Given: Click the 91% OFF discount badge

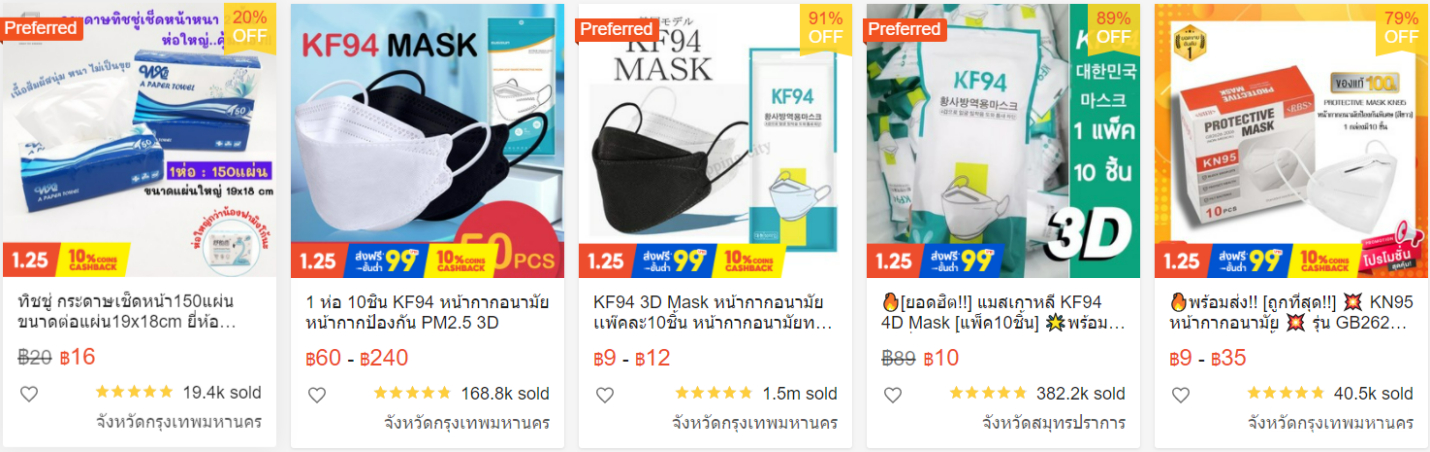Looking at the screenshot, I should pyautogui.click(x=825, y=26).
